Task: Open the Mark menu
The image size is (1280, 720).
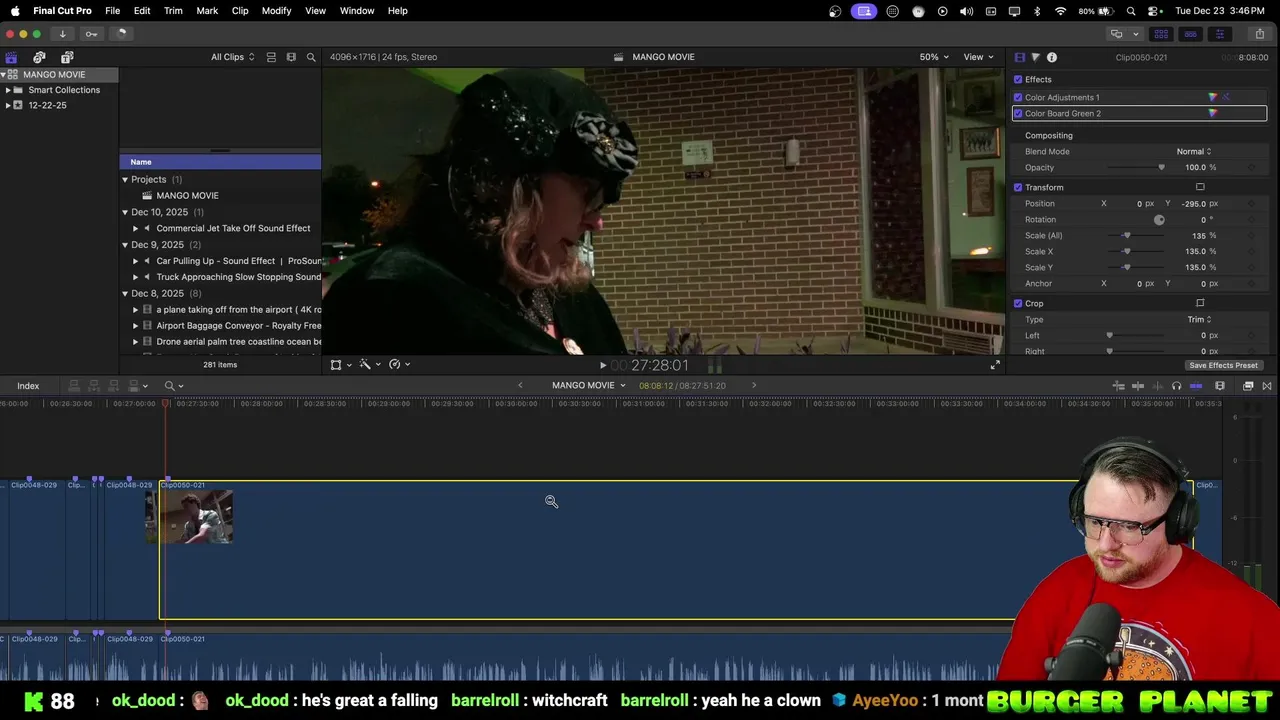Action: pos(207,11)
